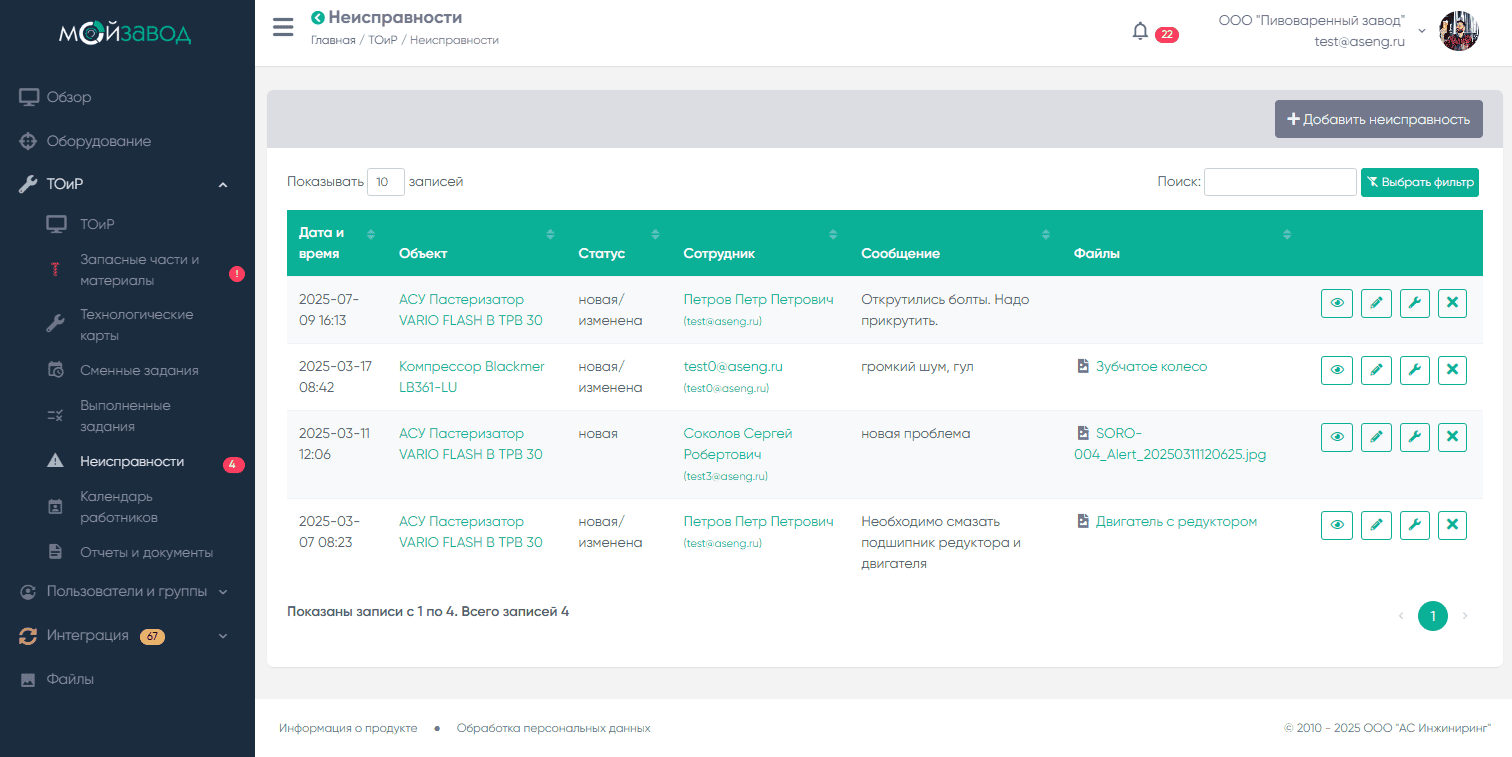Open the notifications bell
This screenshot has width=1512, height=757.
1140,32
